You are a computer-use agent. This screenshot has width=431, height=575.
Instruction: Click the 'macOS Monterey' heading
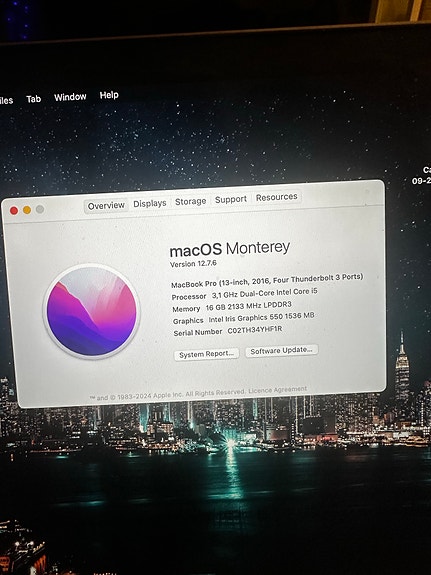pyautogui.click(x=230, y=249)
